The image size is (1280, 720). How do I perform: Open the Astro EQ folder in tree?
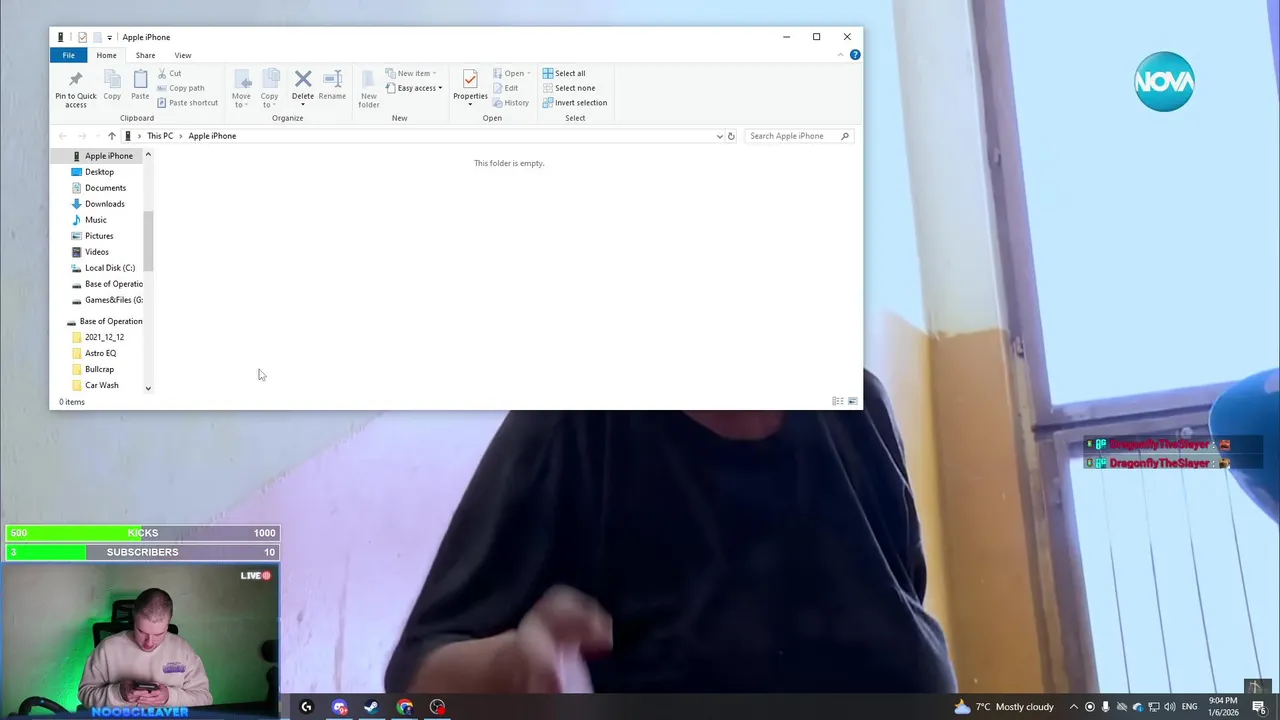tap(94, 353)
